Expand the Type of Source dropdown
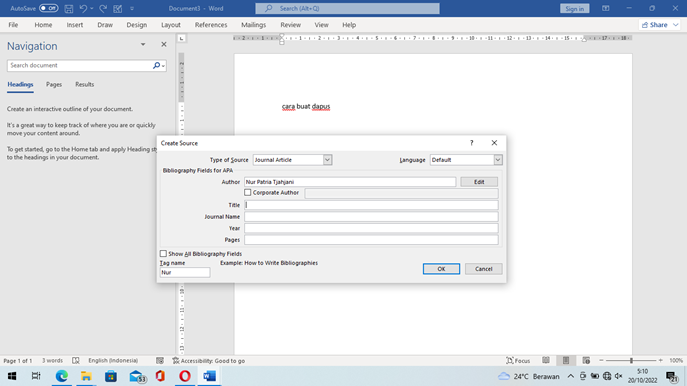This screenshot has height=386, width=687. coord(327,160)
